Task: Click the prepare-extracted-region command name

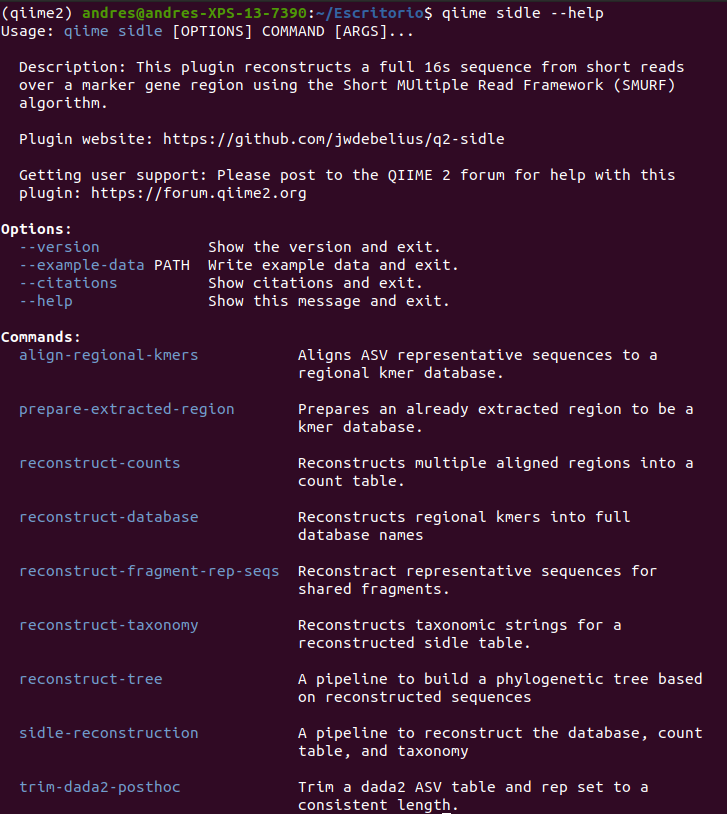Action: click(127, 409)
